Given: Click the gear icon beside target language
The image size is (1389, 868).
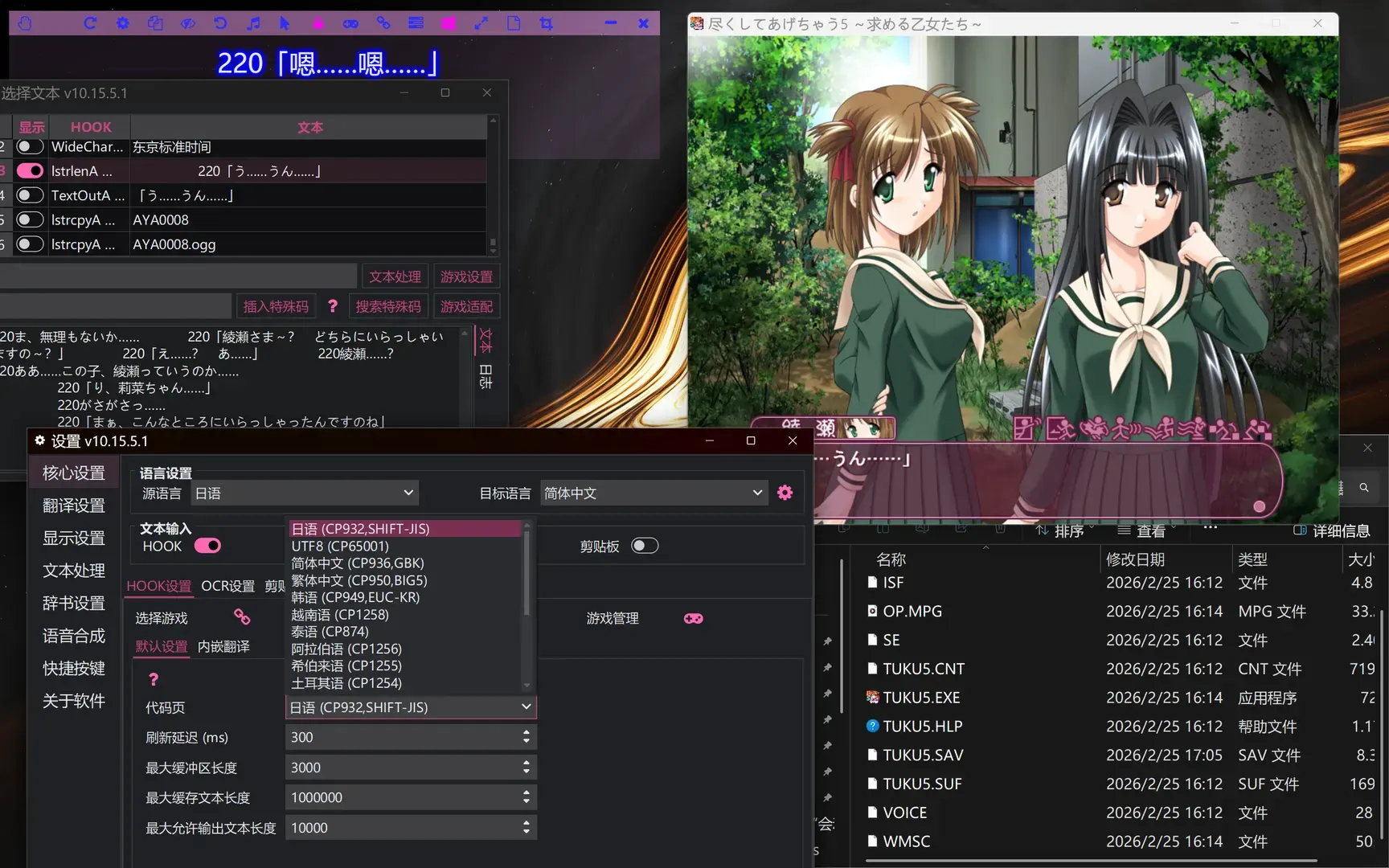Looking at the screenshot, I should (x=785, y=493).
